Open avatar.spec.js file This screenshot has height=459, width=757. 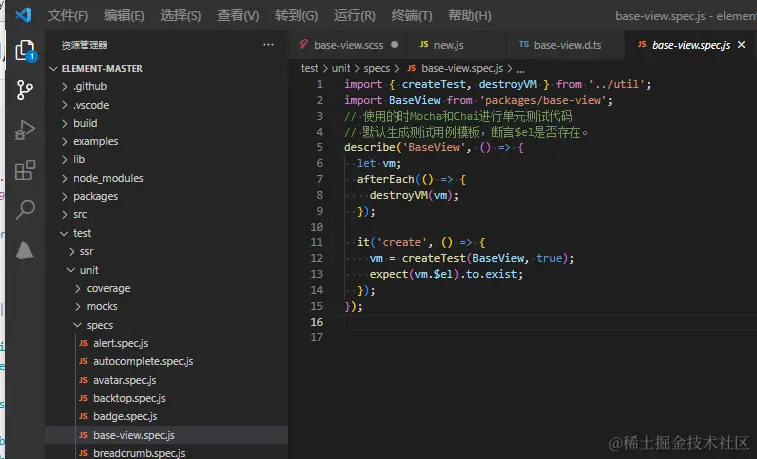point(125,380)
